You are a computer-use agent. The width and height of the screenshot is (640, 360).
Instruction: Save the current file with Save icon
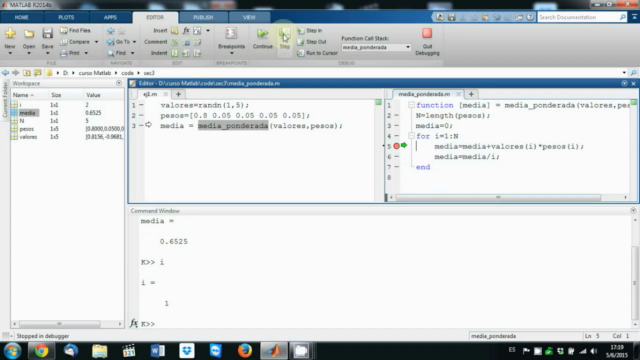(x=47, y=33)
